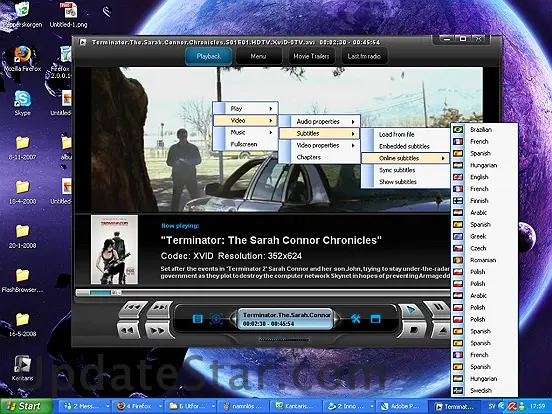Expand the Music submenu
Screen dimensions: 552x414
(x=246, y=132)
